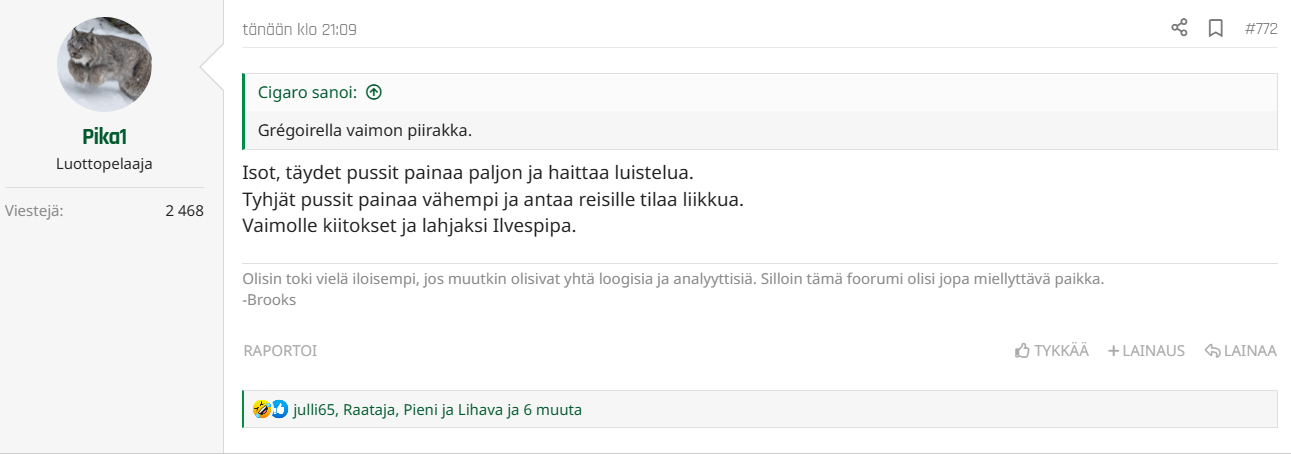
Task: Open the Pika1 username profile link
Action: click(104, 137)
